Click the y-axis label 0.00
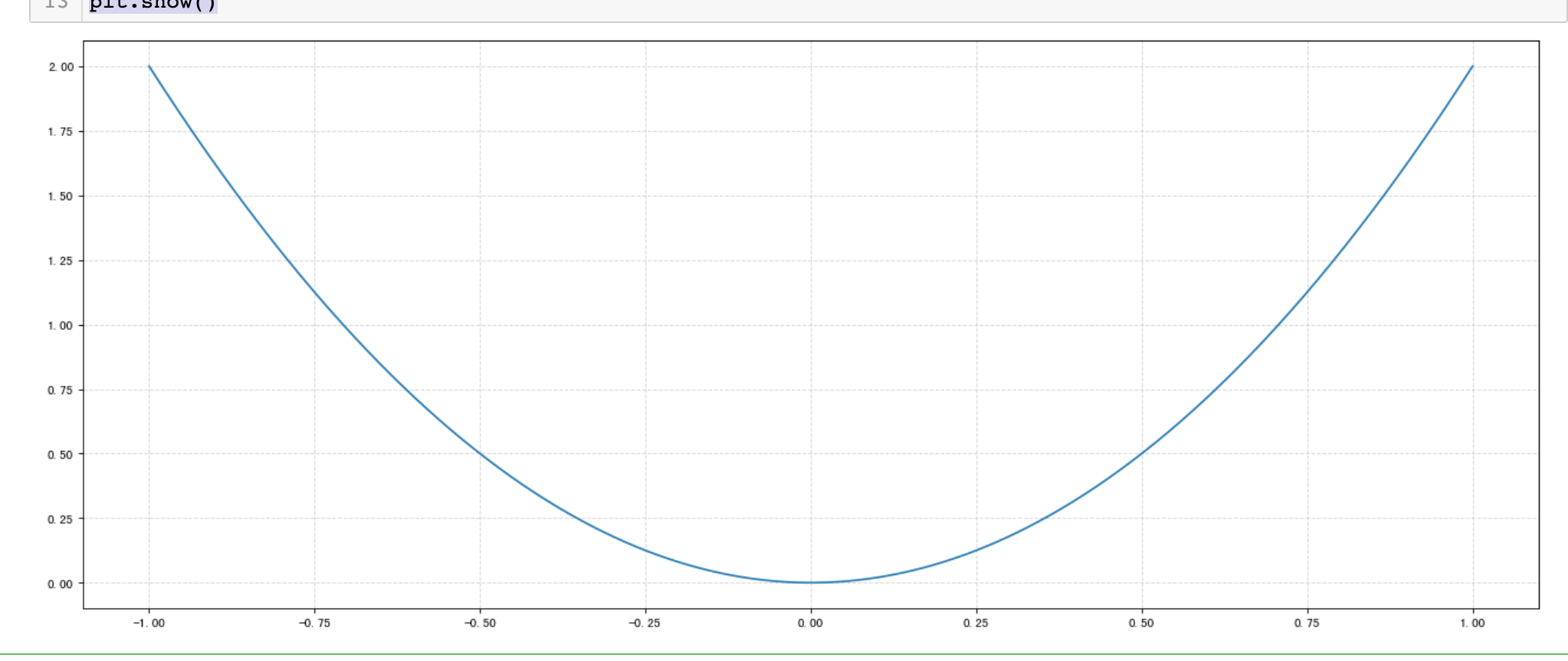The height and width of the screenshot is (661, 1568). point(61,584)
